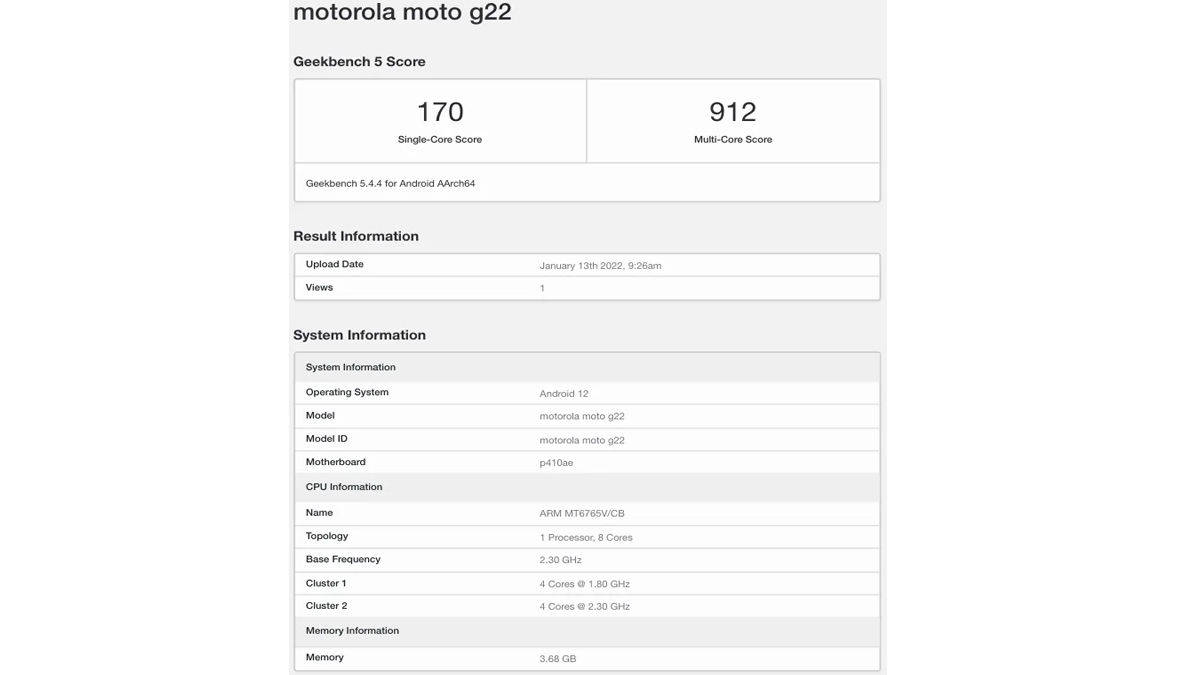This screenshot has width=1200, height=675.
Task: Click the topology value 1 Processor, 8 Cores
Action: pyautogui.click(x=586, y=537)
